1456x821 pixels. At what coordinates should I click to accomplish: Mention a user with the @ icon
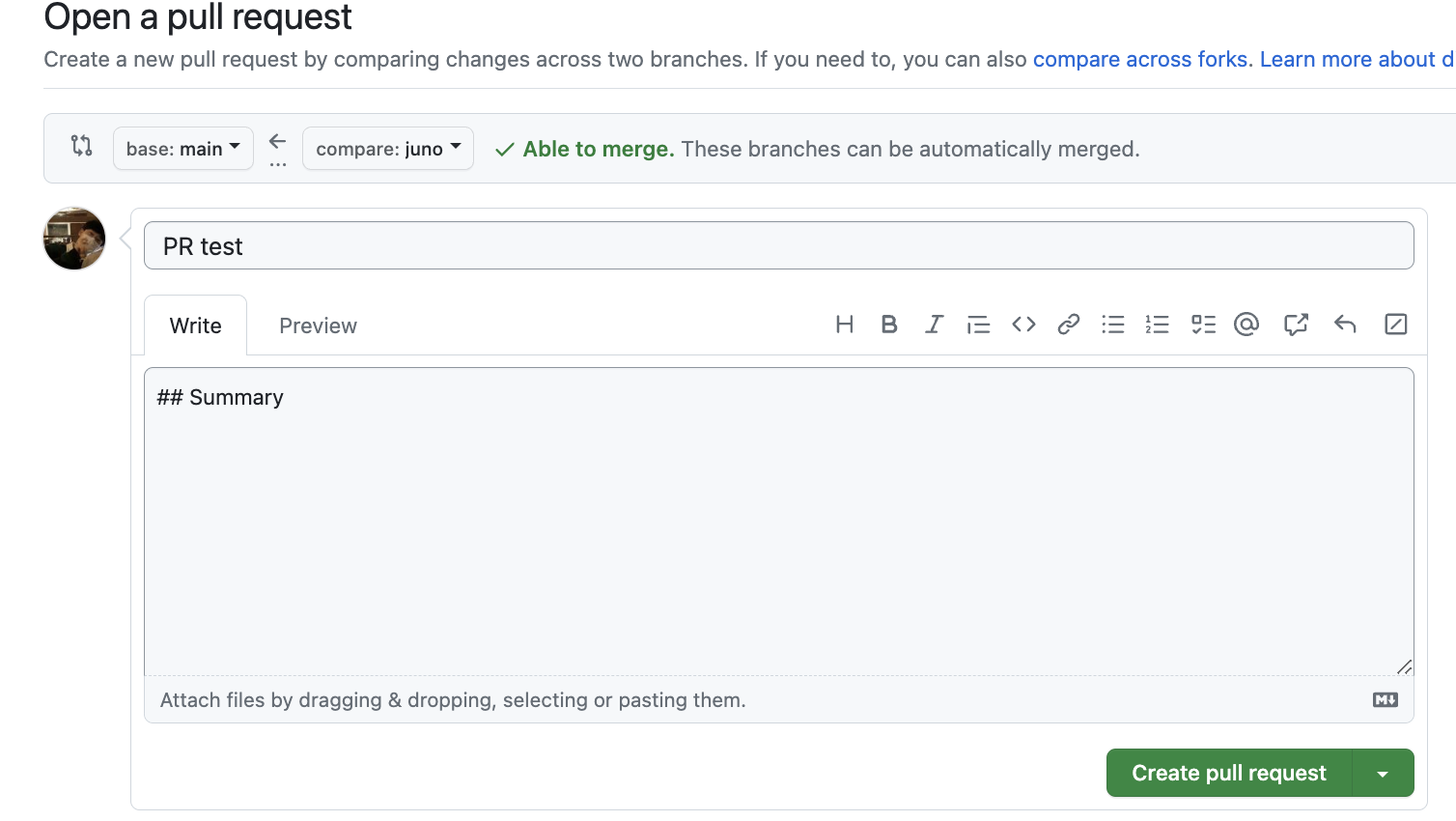[1246, 325]
